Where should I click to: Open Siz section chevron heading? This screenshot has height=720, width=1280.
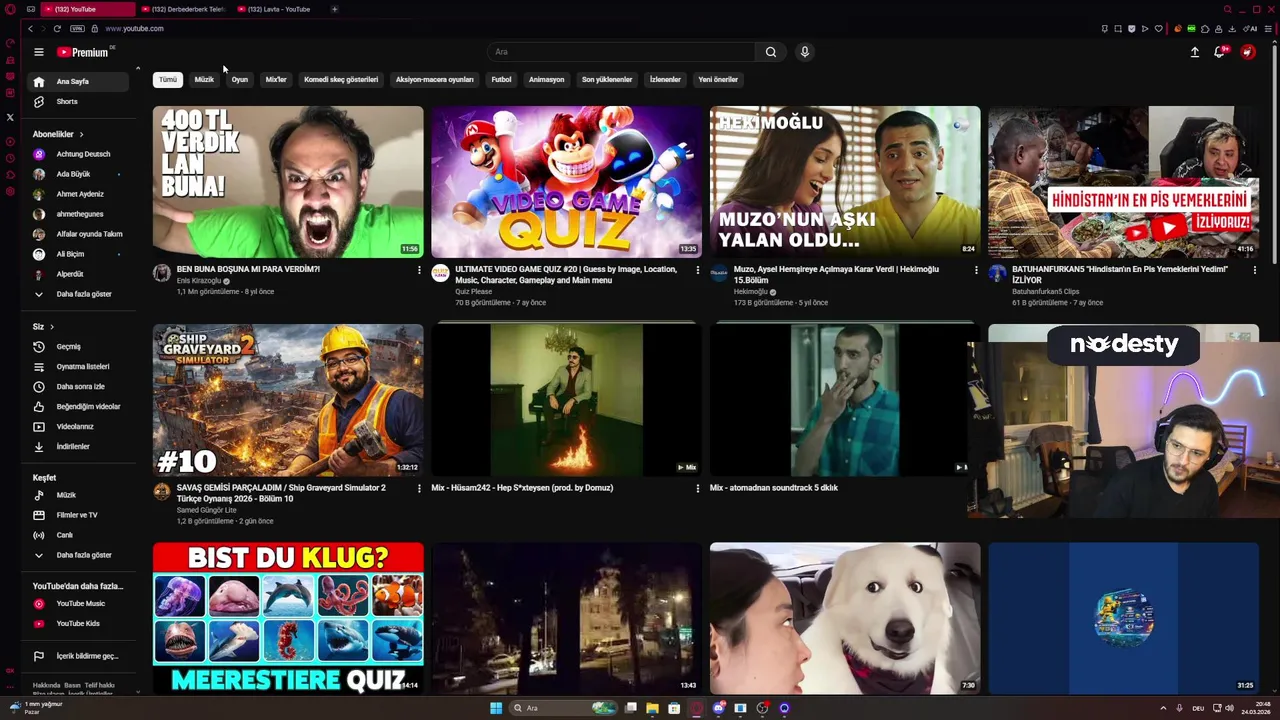[x=43, y=327]
